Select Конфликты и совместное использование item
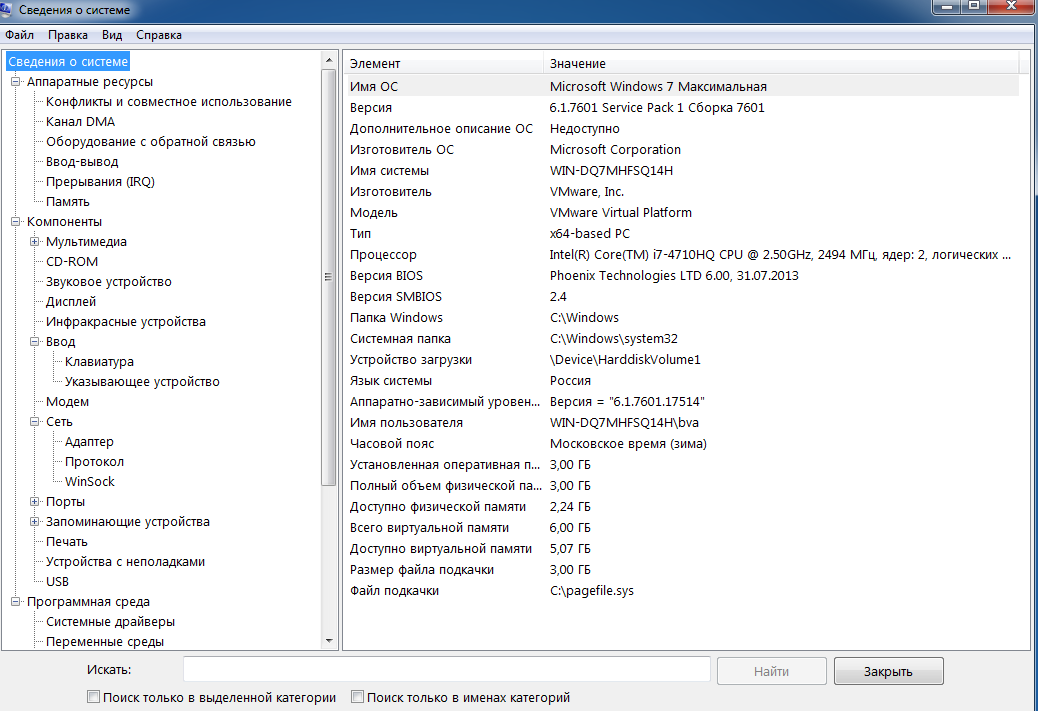1038x711 pixels. (168, 102)
